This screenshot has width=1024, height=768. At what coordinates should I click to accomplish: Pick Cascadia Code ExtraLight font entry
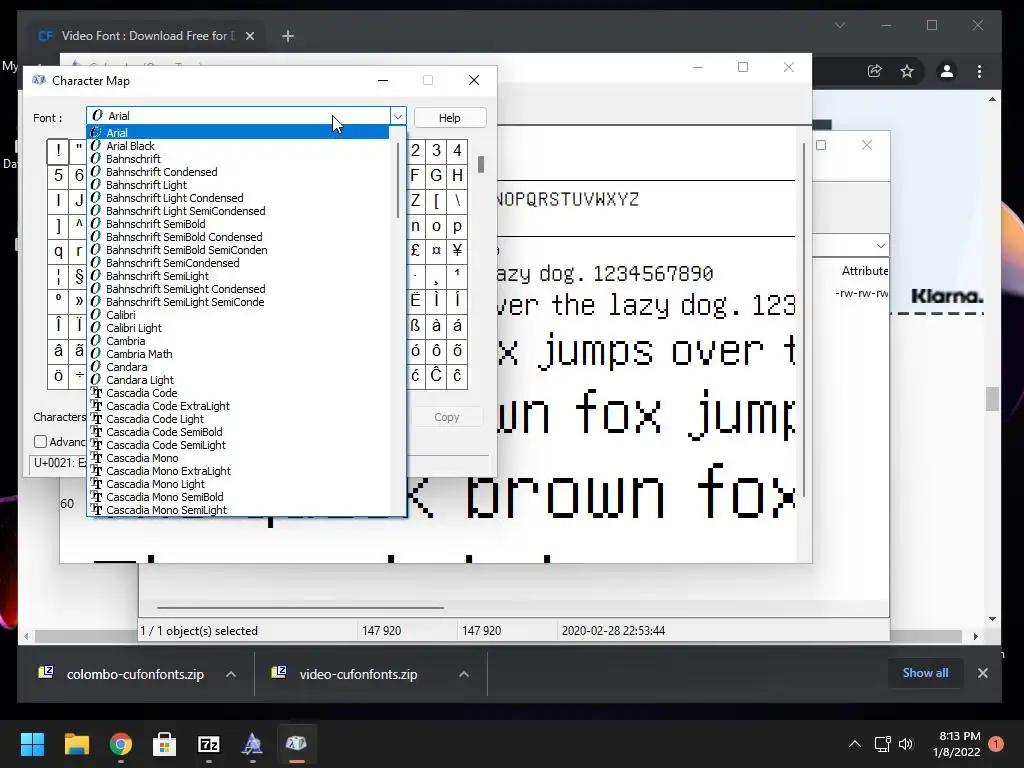click(239, 406)
